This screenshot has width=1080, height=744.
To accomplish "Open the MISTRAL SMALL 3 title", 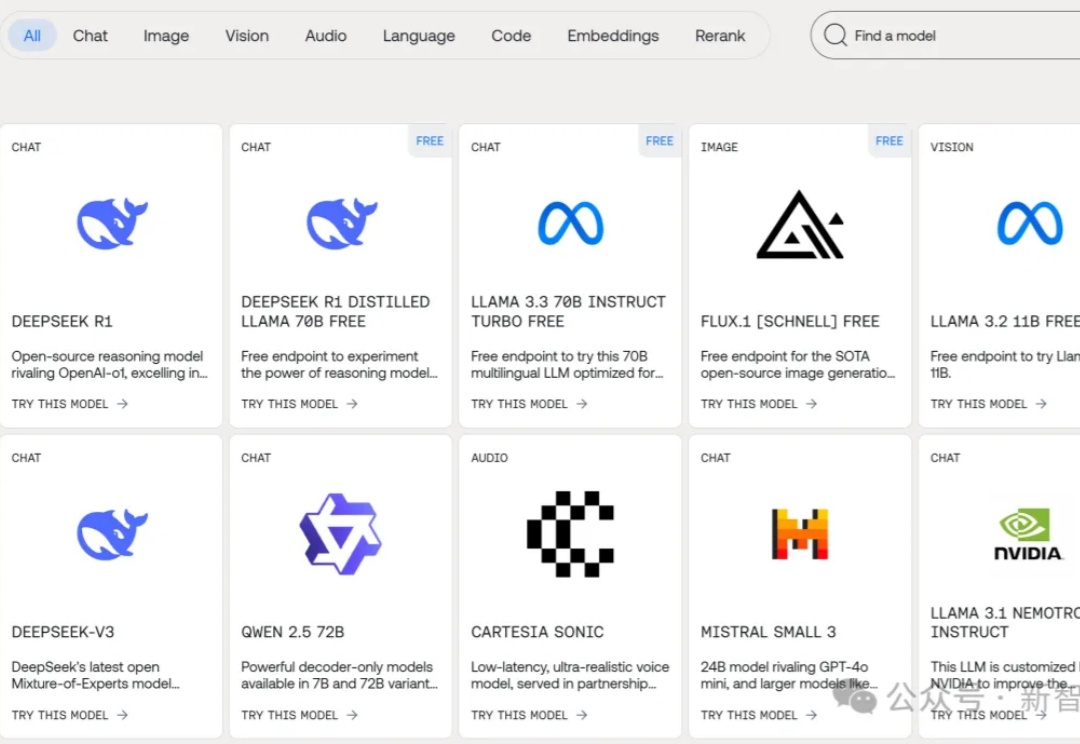I will tap(768, 632).
